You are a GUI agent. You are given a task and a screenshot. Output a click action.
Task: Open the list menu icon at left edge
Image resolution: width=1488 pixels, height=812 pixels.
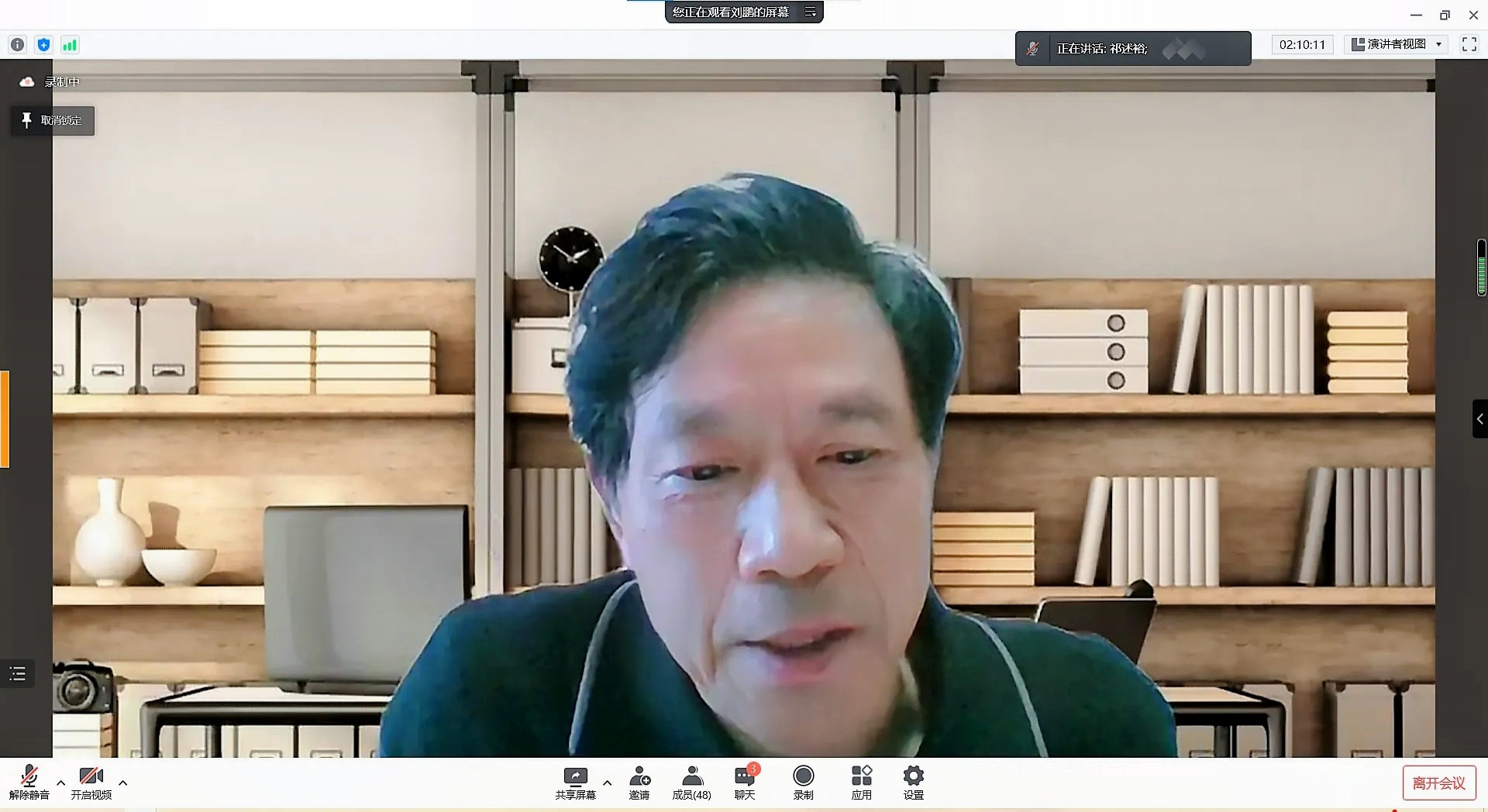point(18,673)
